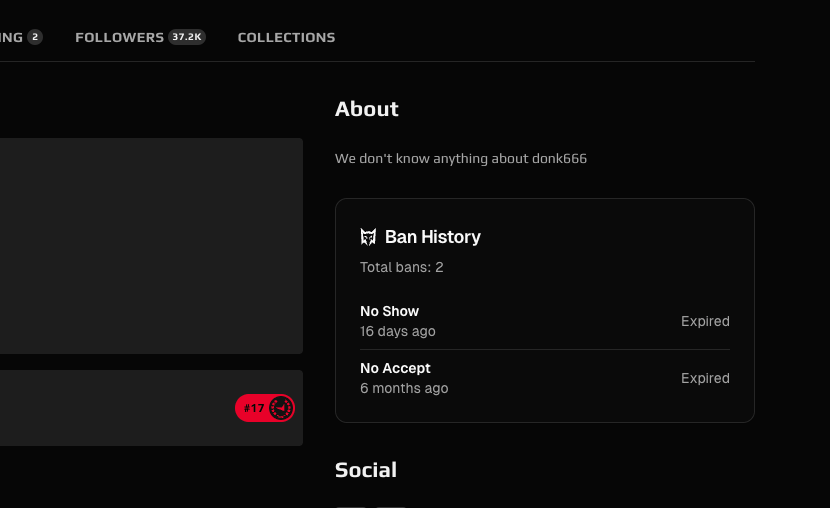Viewport: 830px width, 508px height.
Task: Click the Ban History shield icon
Action: [368, 237]
